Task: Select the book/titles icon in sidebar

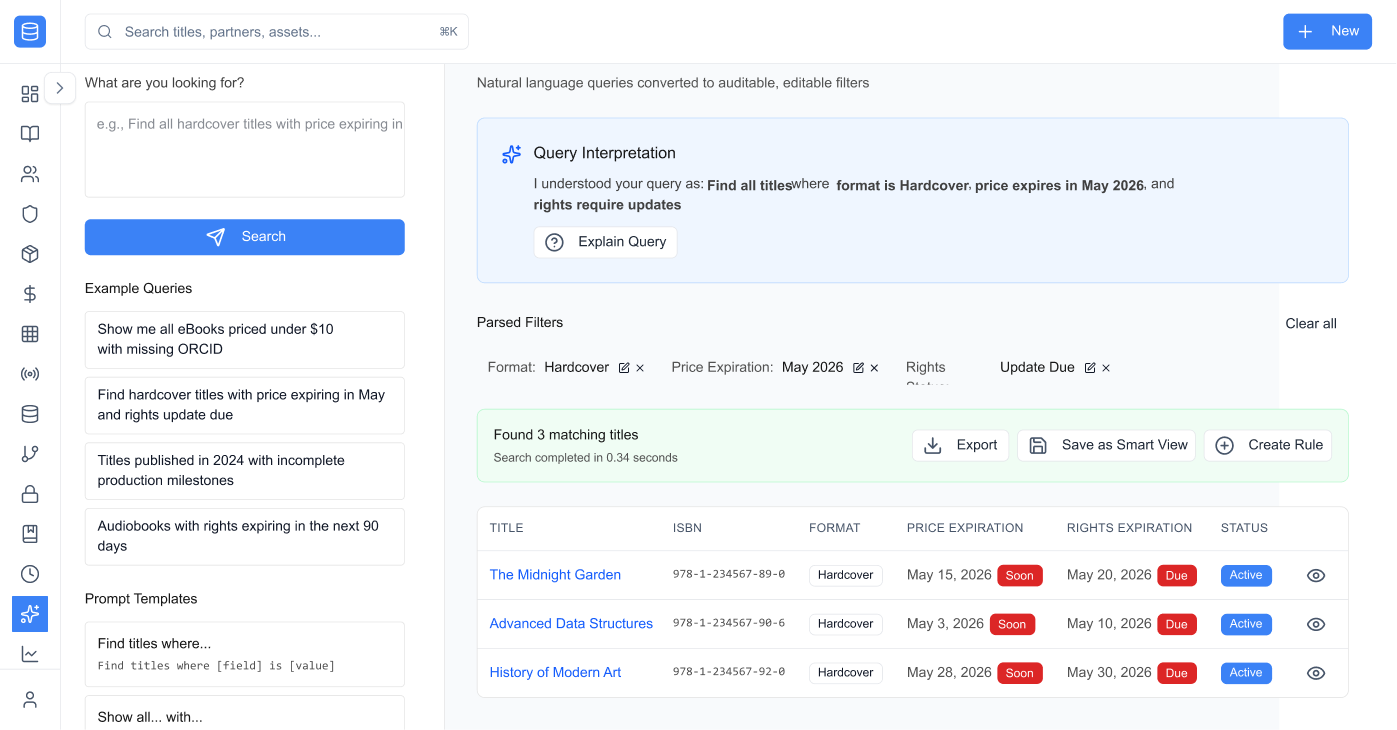Action: point(29,133)
